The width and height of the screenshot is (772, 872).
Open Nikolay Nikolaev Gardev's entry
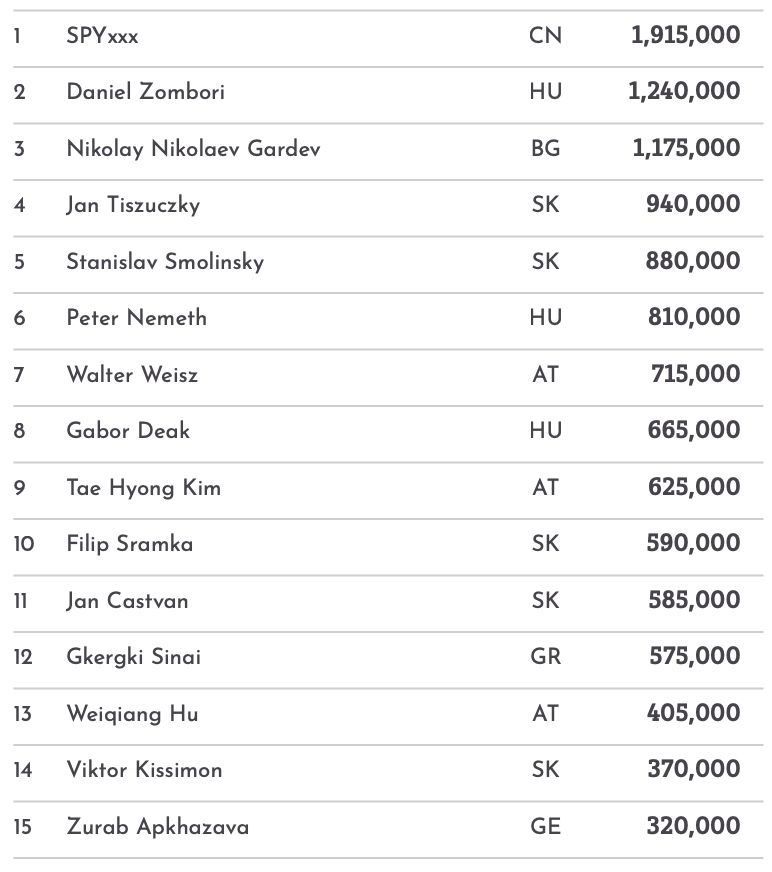point(193,149)
